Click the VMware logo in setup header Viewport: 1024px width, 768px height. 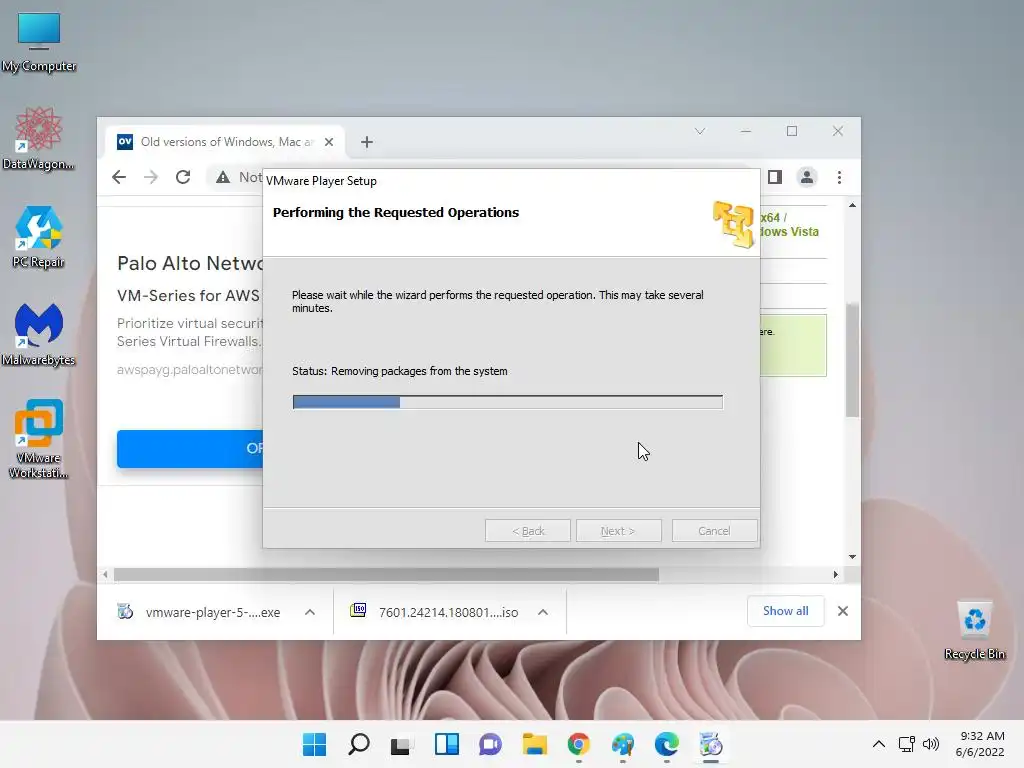[733, 224]
